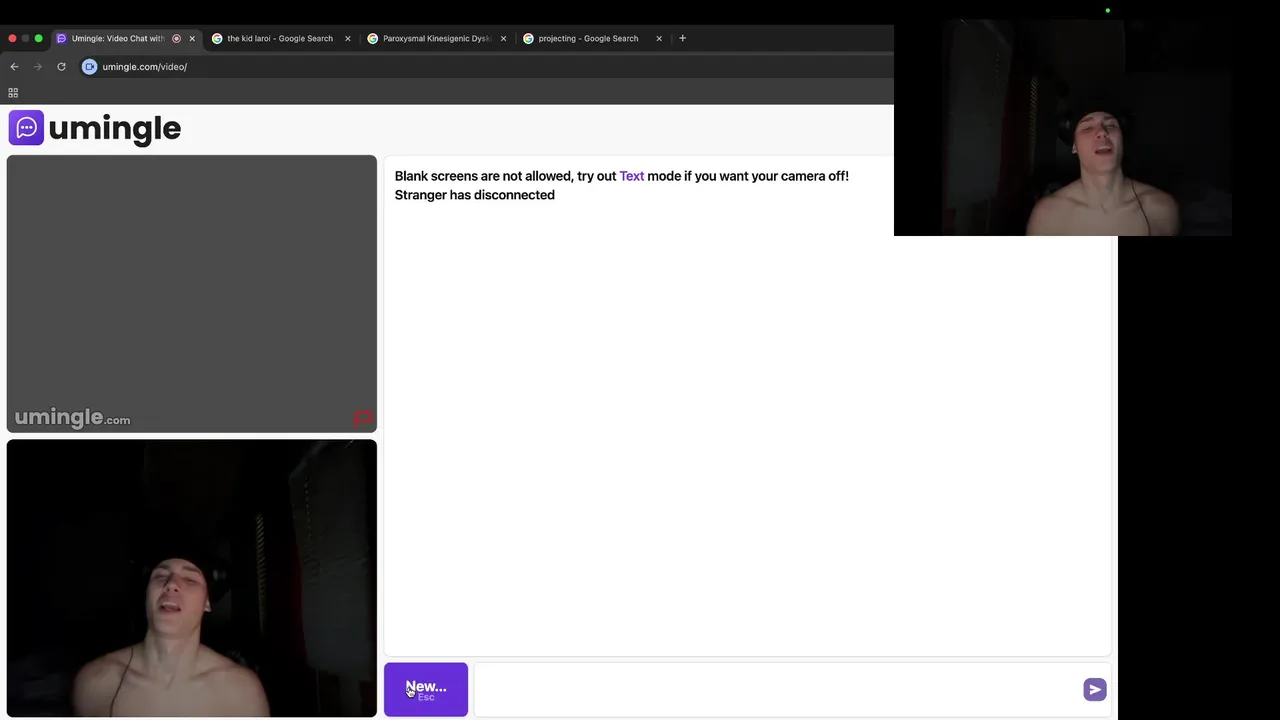Click your own webcam preview in umingle

pyautogui.click(x=192, y=578)
